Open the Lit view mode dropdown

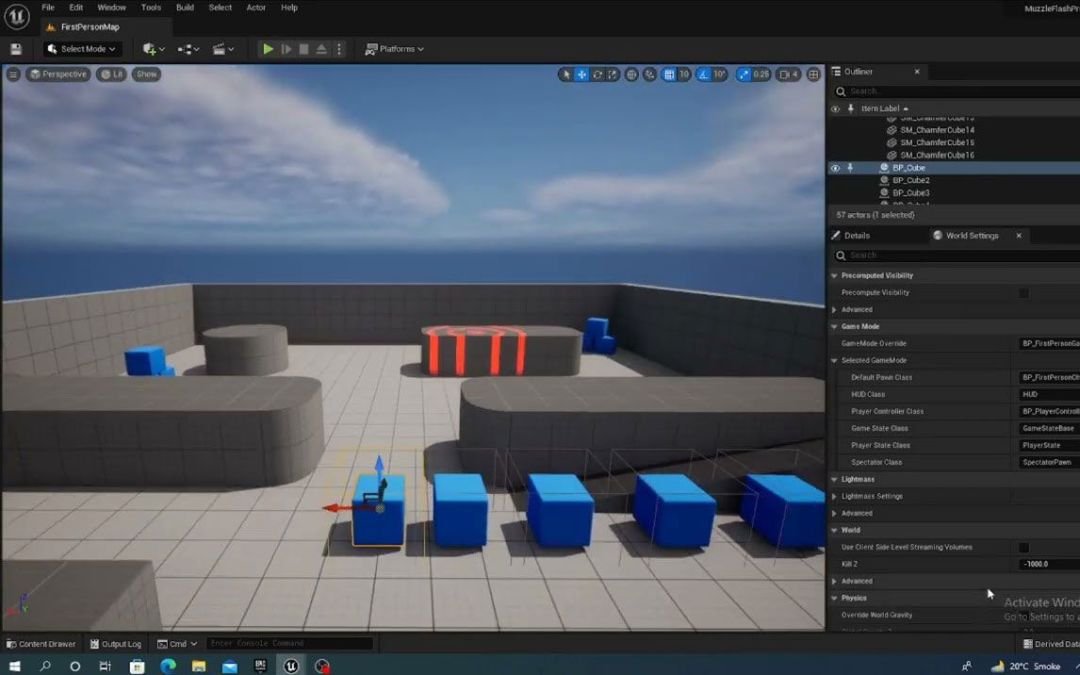(x=111, y=74)
